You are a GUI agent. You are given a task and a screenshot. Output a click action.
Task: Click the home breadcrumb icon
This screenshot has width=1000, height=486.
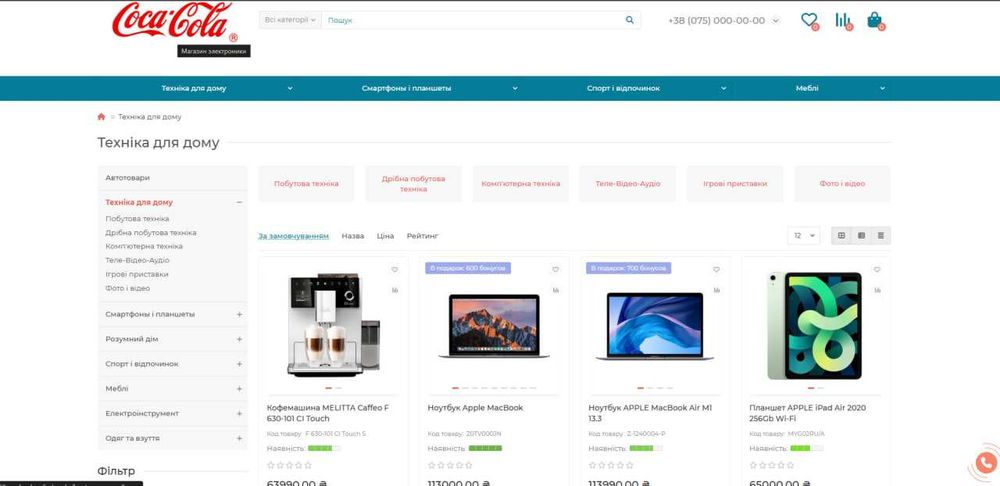(101, 117)
